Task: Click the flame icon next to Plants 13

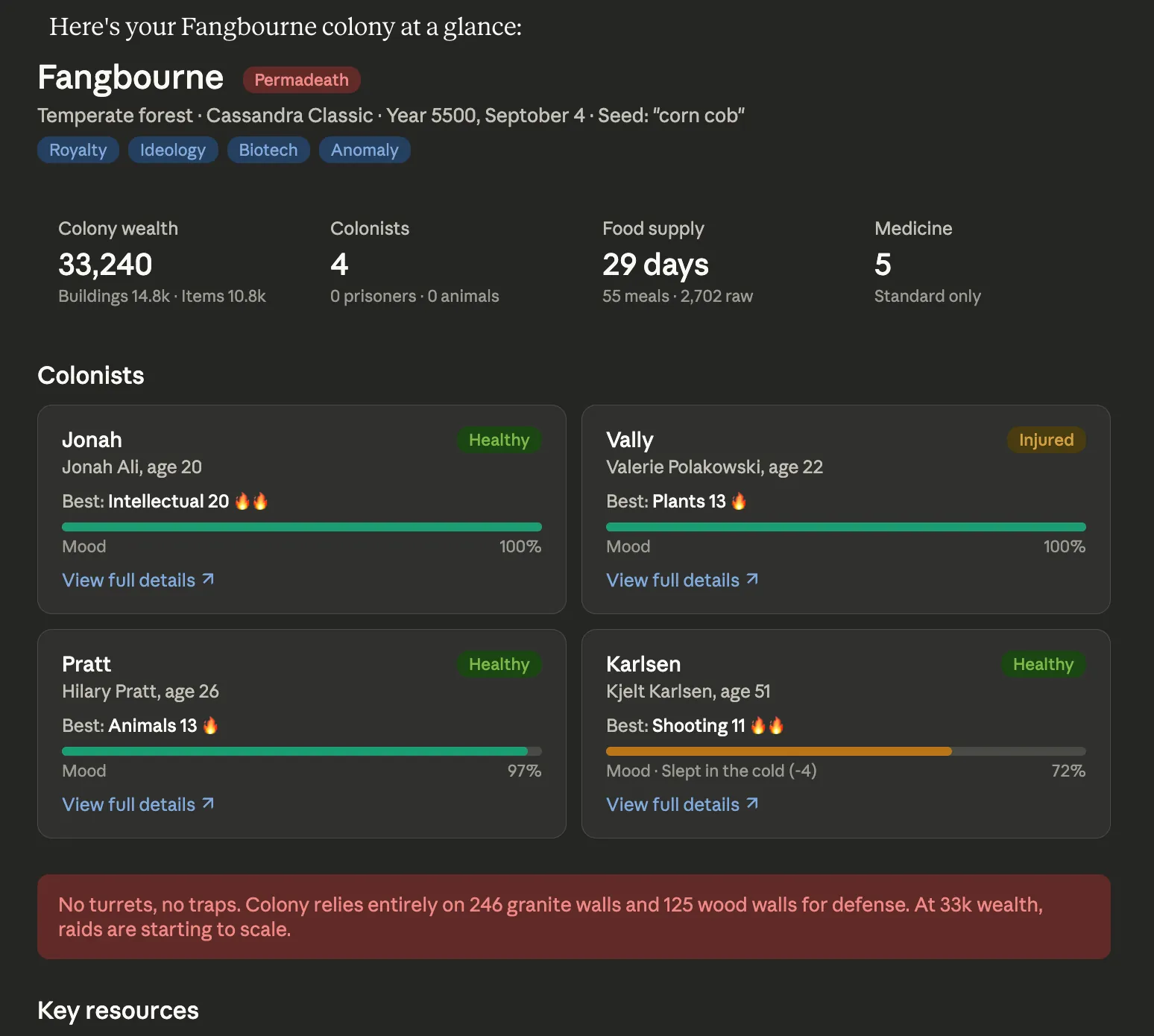Action: [x=739, y=502]
